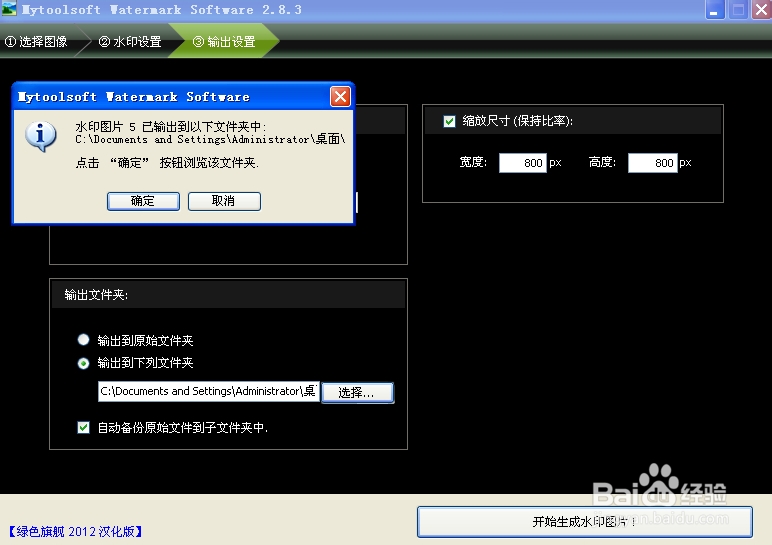
Task: Click the 选择... browse button
Action: 357,393
